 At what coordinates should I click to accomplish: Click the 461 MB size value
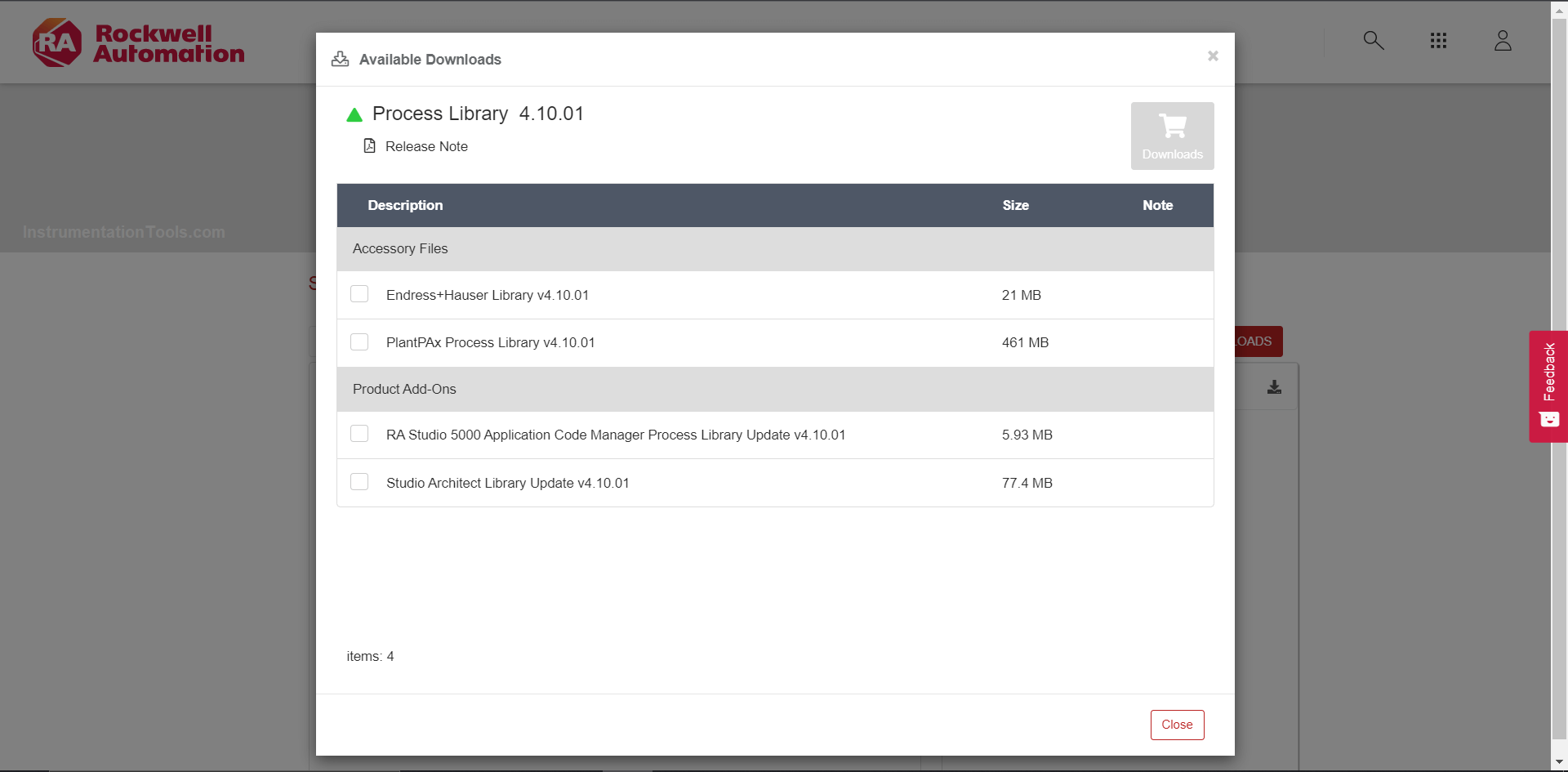click(x=1025, y=342)
